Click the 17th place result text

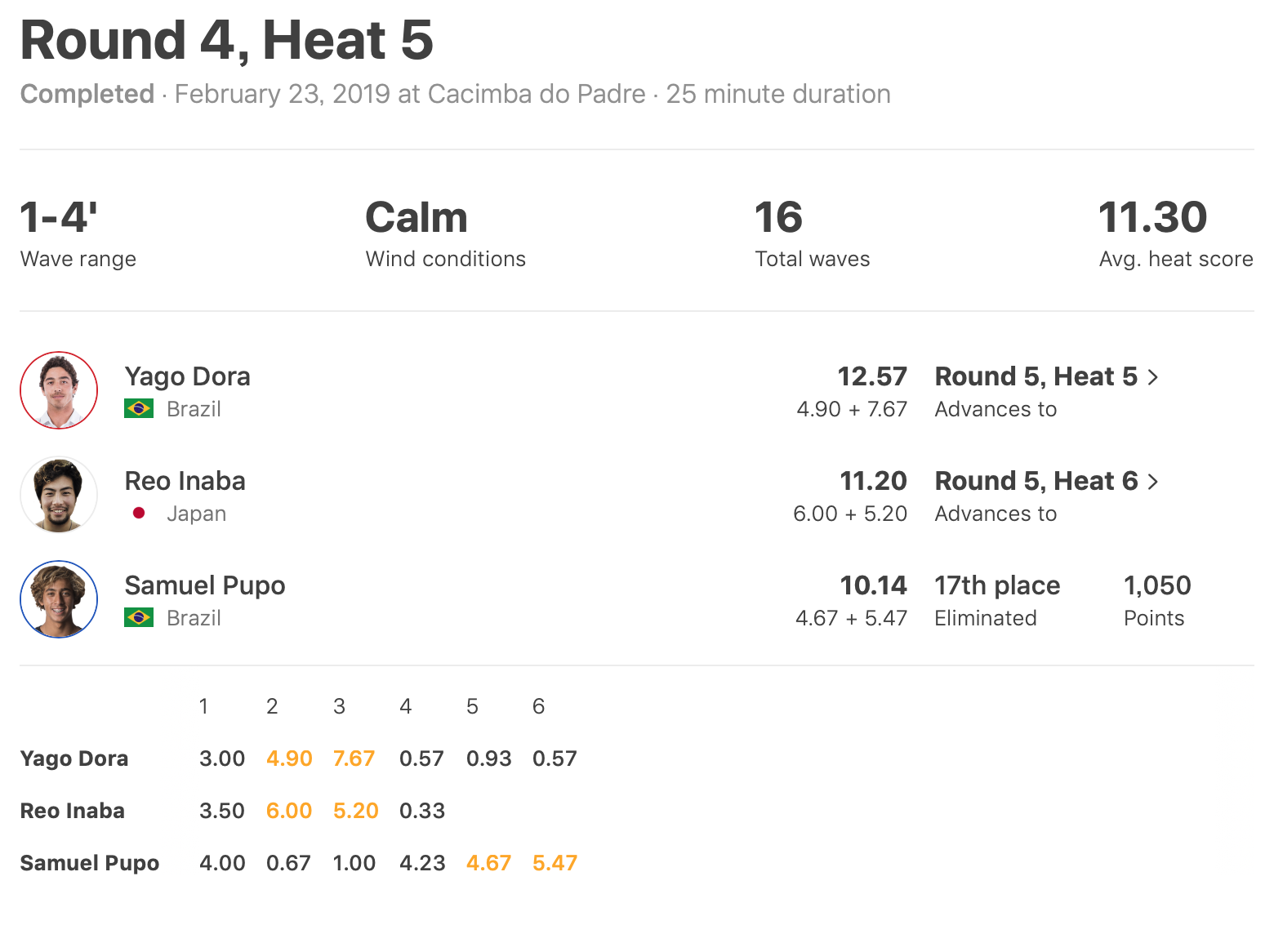click(x=996, y=585)
